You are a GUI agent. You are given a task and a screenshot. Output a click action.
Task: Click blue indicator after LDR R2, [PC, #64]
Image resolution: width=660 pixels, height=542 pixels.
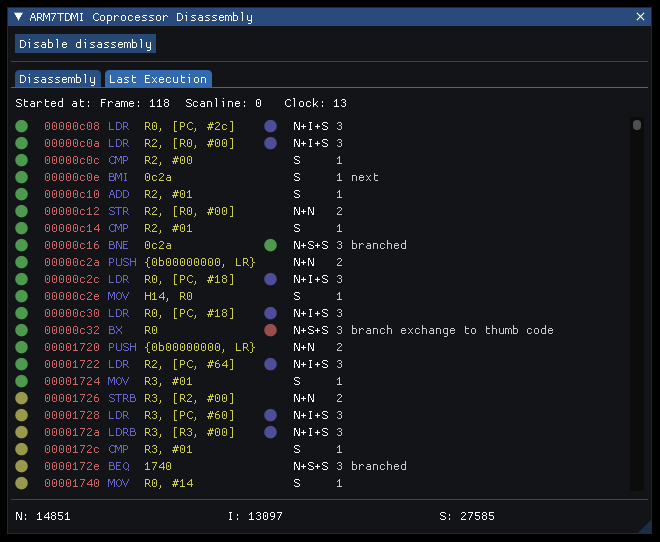[x=270, y=364]
